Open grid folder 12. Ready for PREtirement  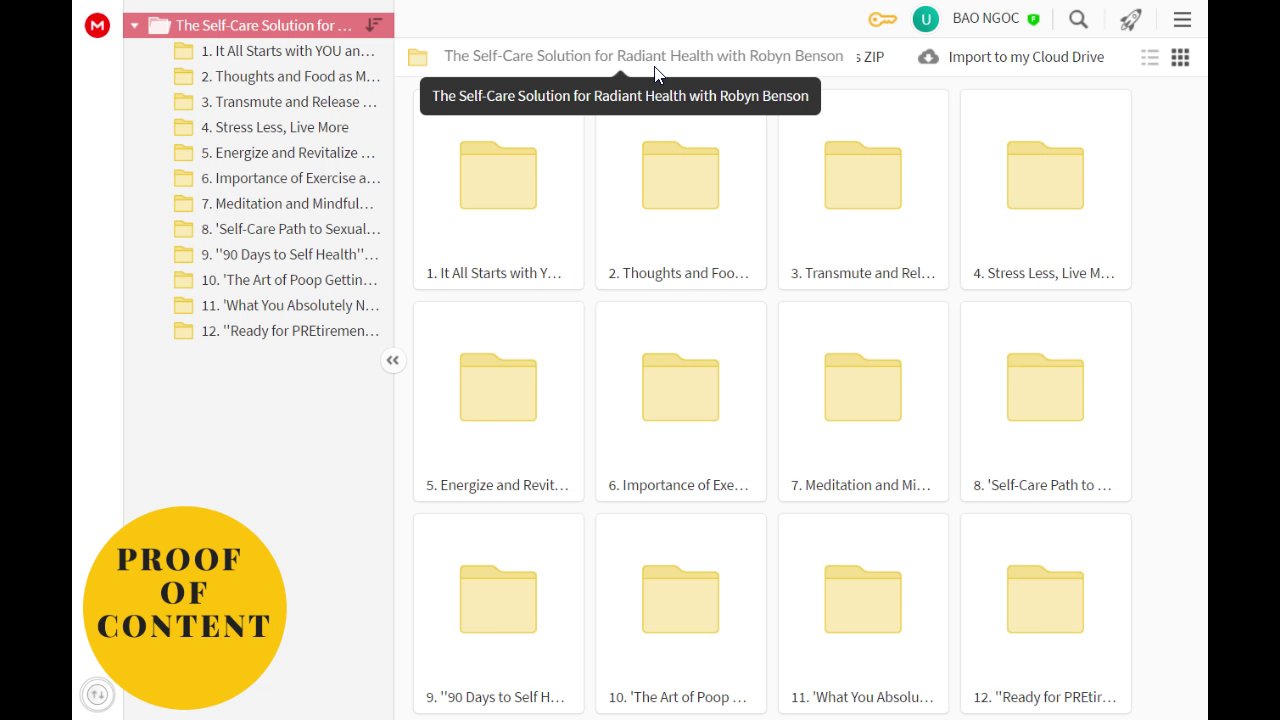(1046, 613)
